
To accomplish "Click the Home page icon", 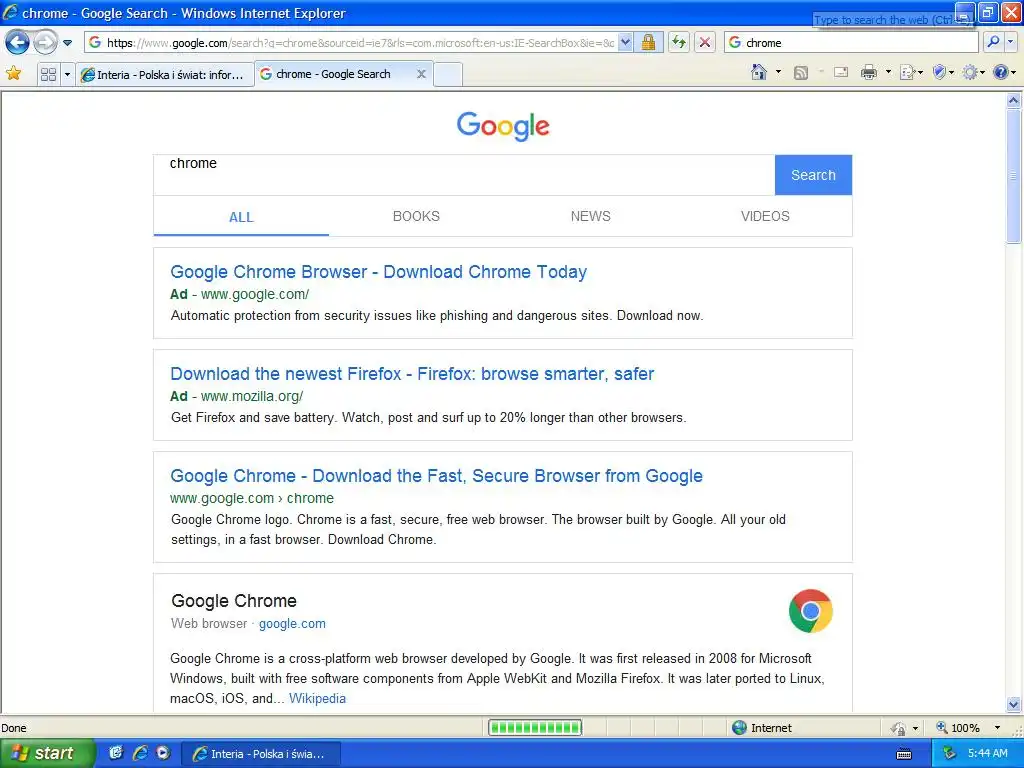I will point(759,72).
